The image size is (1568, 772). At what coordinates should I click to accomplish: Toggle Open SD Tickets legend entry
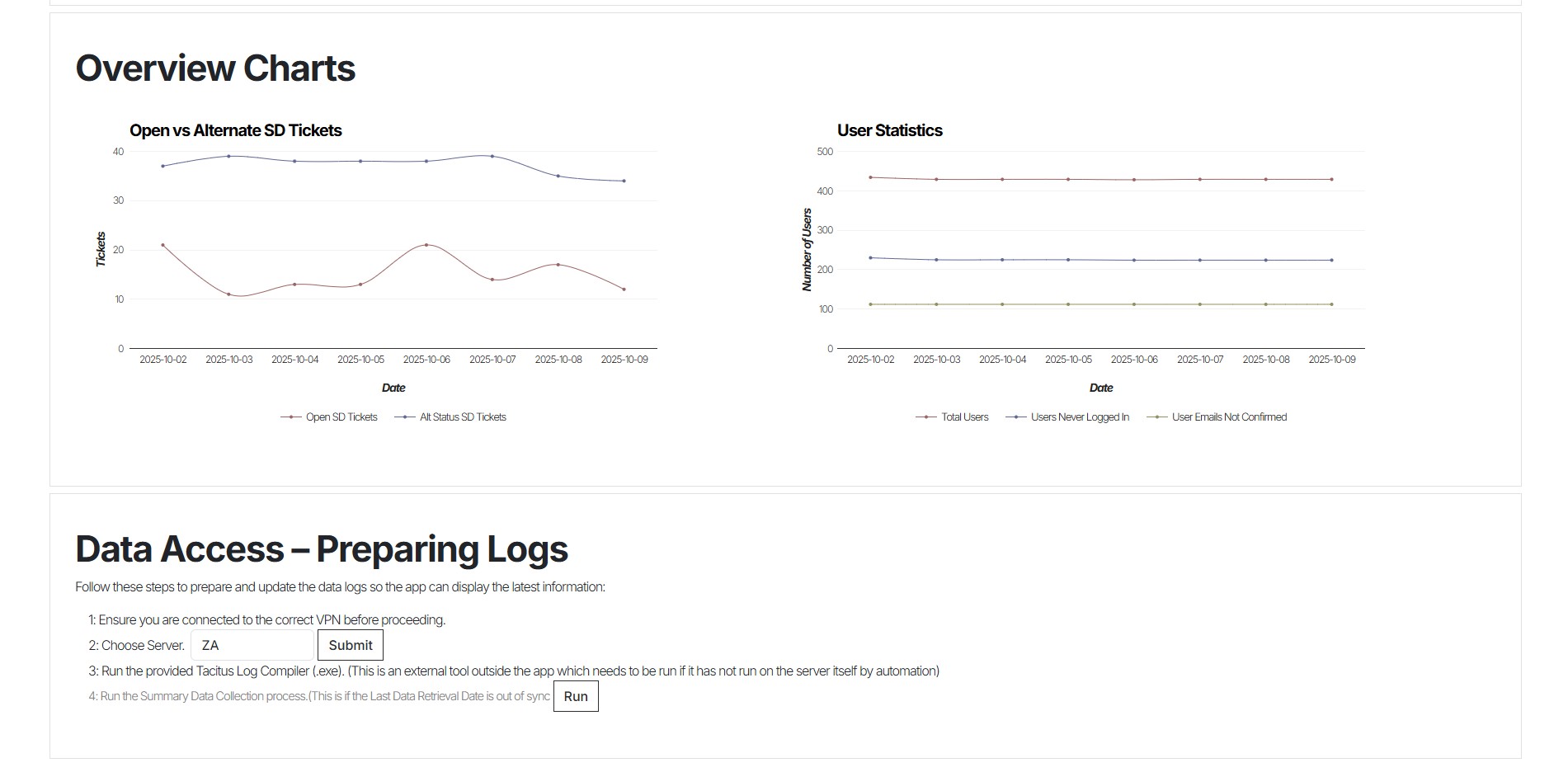point(329,417)
